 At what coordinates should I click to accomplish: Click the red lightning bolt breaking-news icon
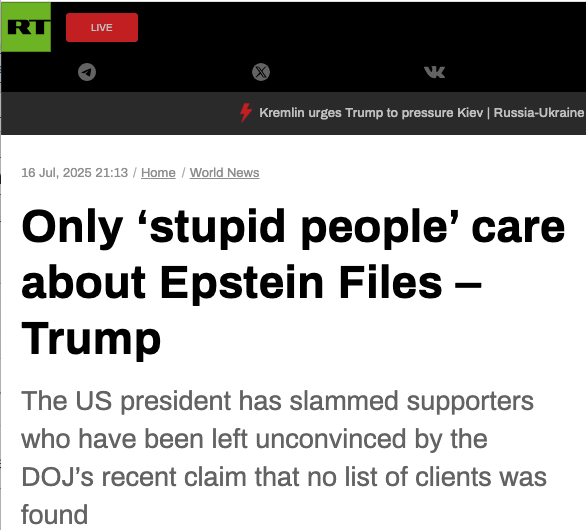click(246, 113)
